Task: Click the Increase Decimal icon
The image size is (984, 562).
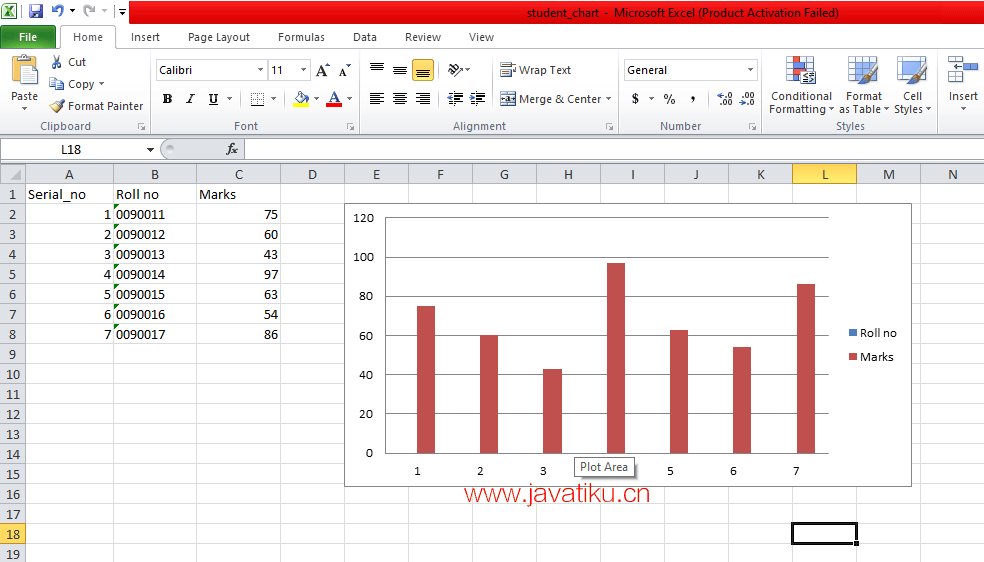Action: (x=725, y=99)
